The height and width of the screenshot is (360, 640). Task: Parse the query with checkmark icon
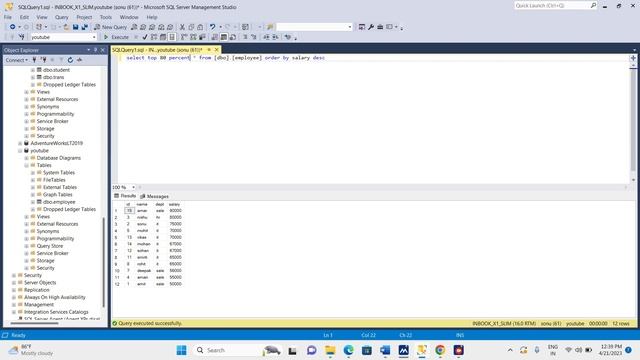pos(144,37)
